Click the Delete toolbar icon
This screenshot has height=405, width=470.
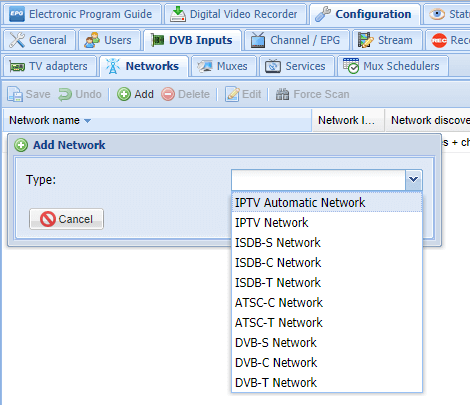pos(168,94)
